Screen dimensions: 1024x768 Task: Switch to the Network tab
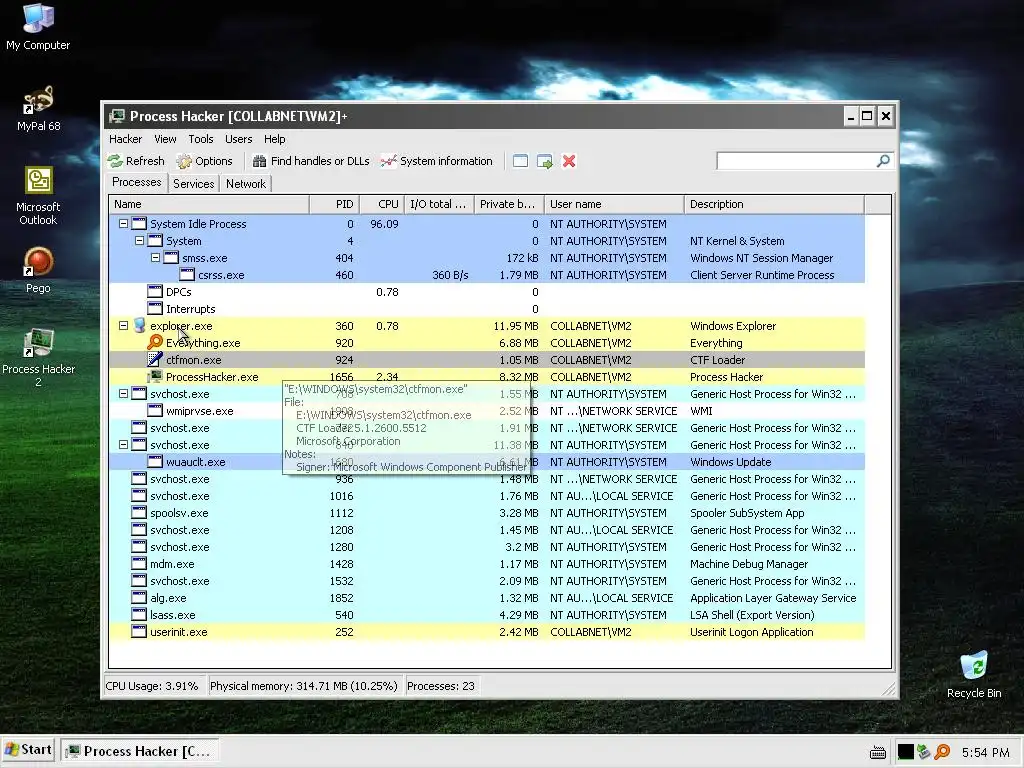click(246, 184)
